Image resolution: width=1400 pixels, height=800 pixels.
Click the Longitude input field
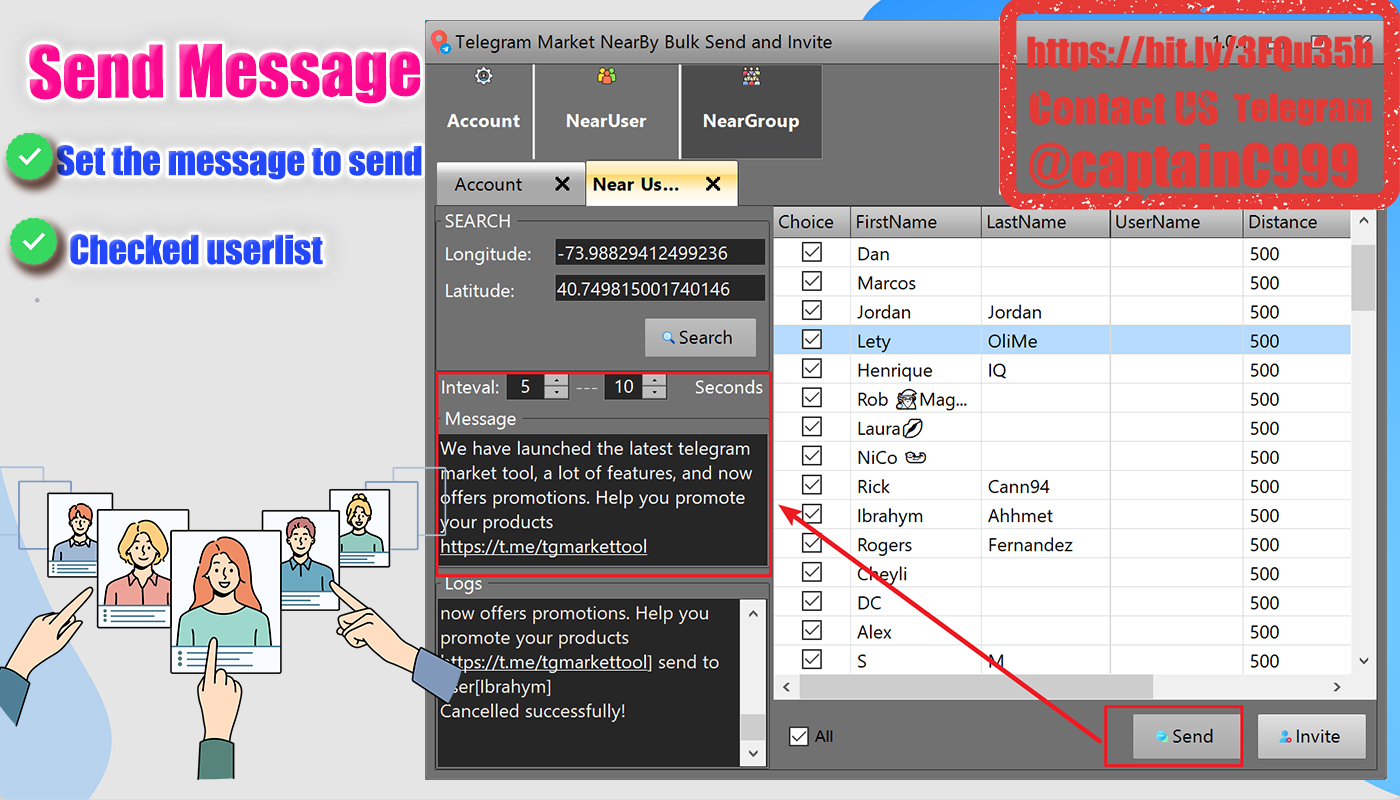(x=660, y=253)
